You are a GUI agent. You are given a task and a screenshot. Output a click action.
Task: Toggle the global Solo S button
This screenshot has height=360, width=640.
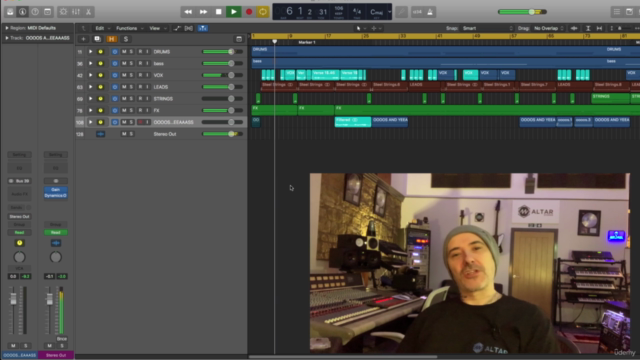coord(125,39)
